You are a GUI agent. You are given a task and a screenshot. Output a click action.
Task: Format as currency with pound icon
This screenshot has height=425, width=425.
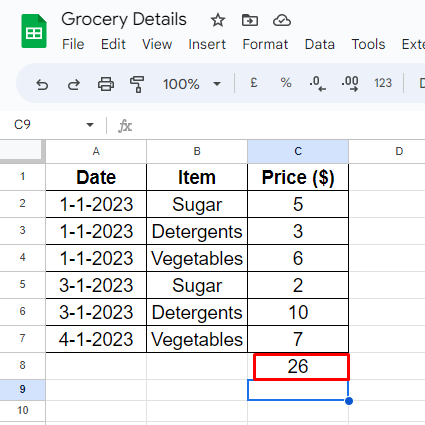(x=254, y=83)
